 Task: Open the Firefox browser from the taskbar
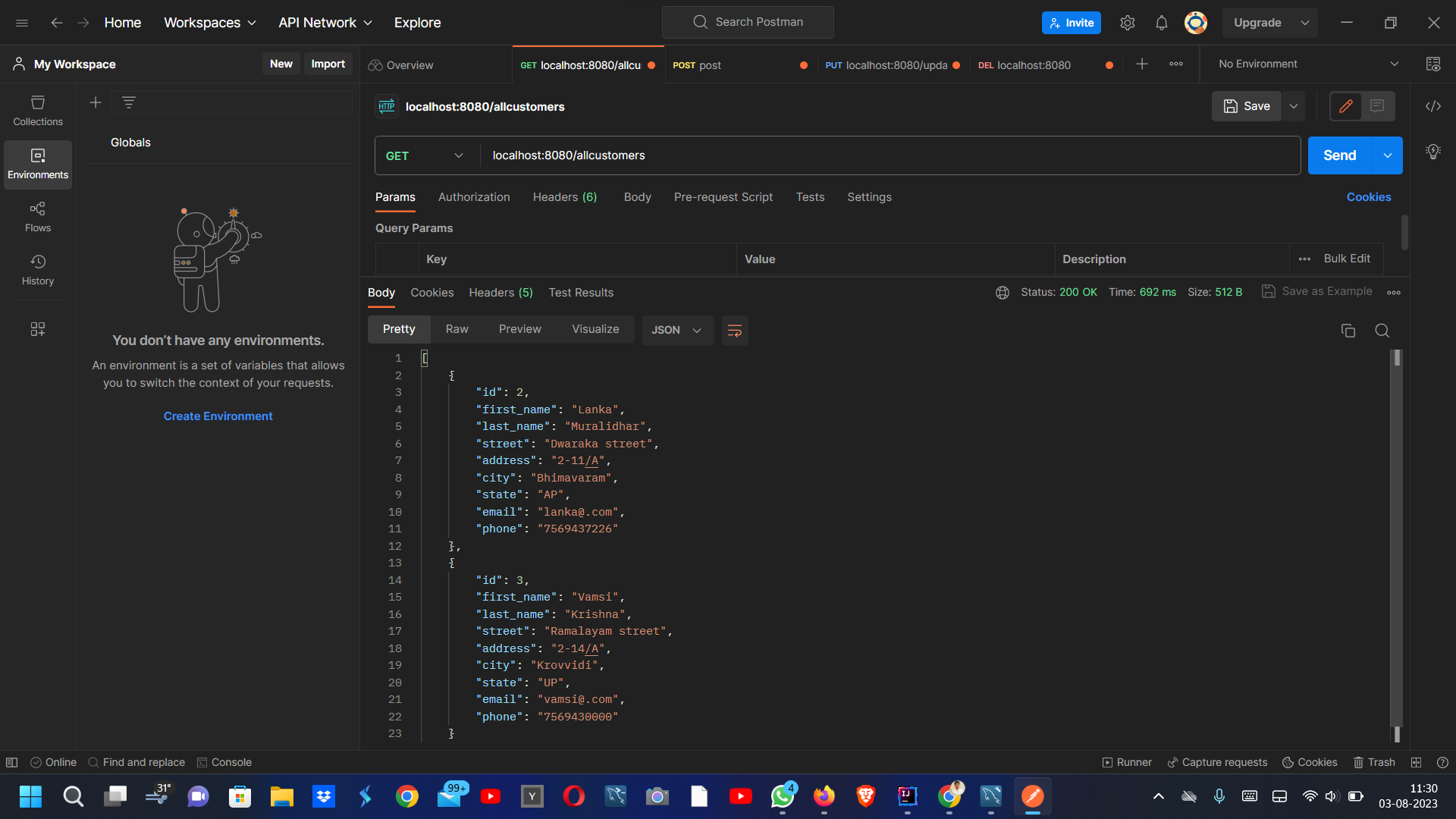point(824,796)
